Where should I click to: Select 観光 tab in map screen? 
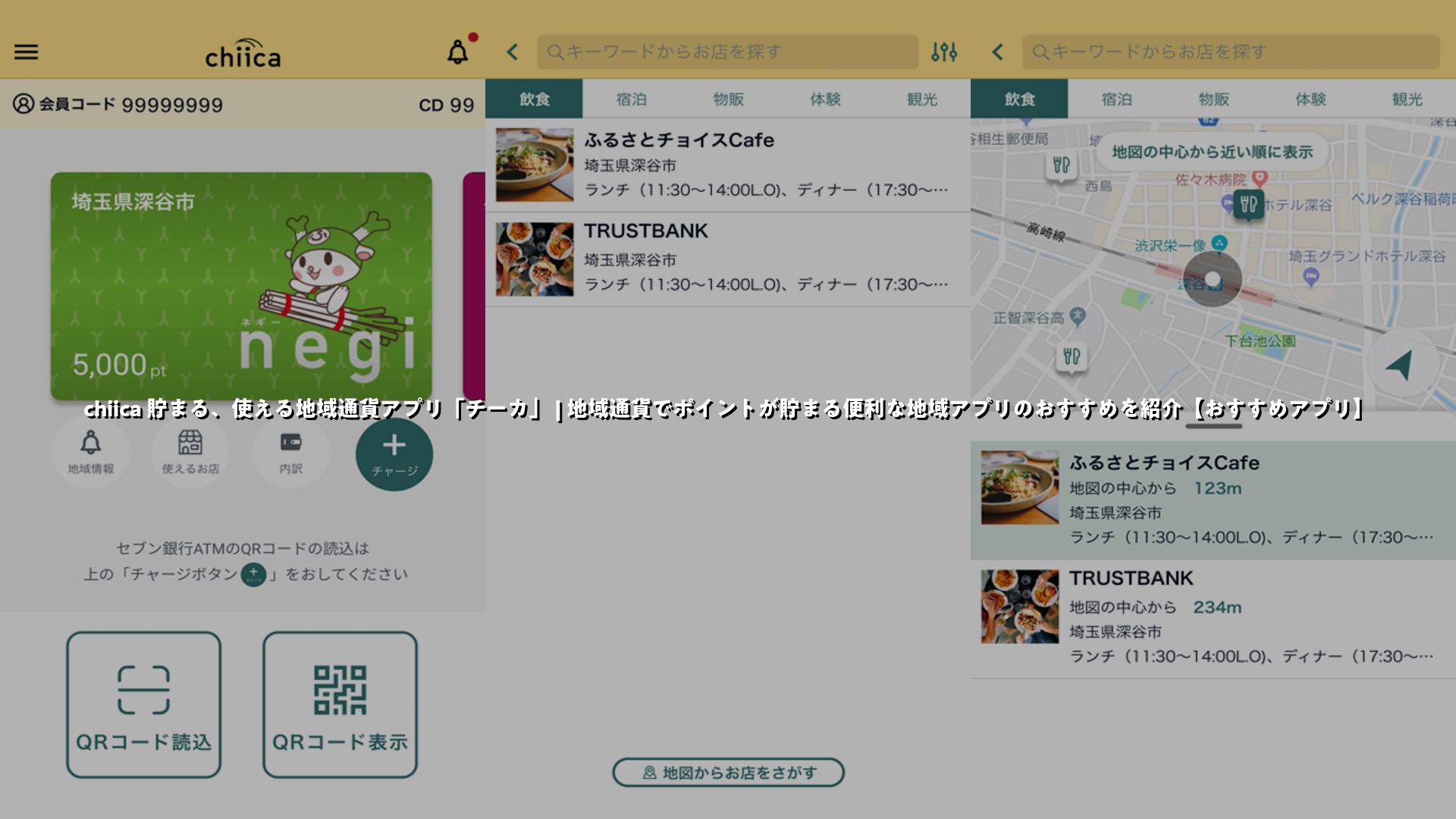pos(1407,99)
